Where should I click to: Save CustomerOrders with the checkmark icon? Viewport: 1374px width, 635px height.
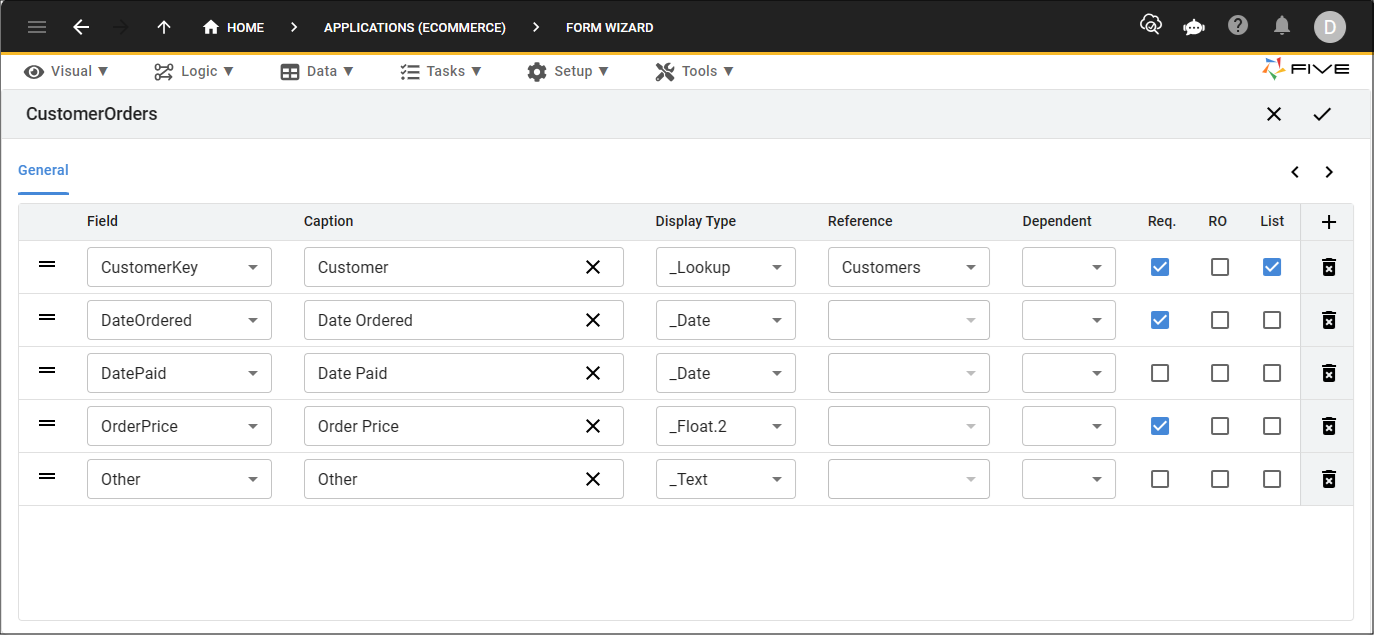pos(1322,114)
